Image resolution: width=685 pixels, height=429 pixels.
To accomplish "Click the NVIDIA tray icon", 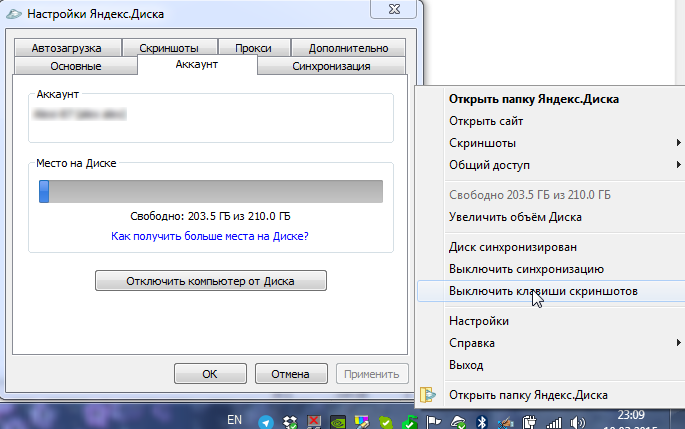I will tap(338, 422).
